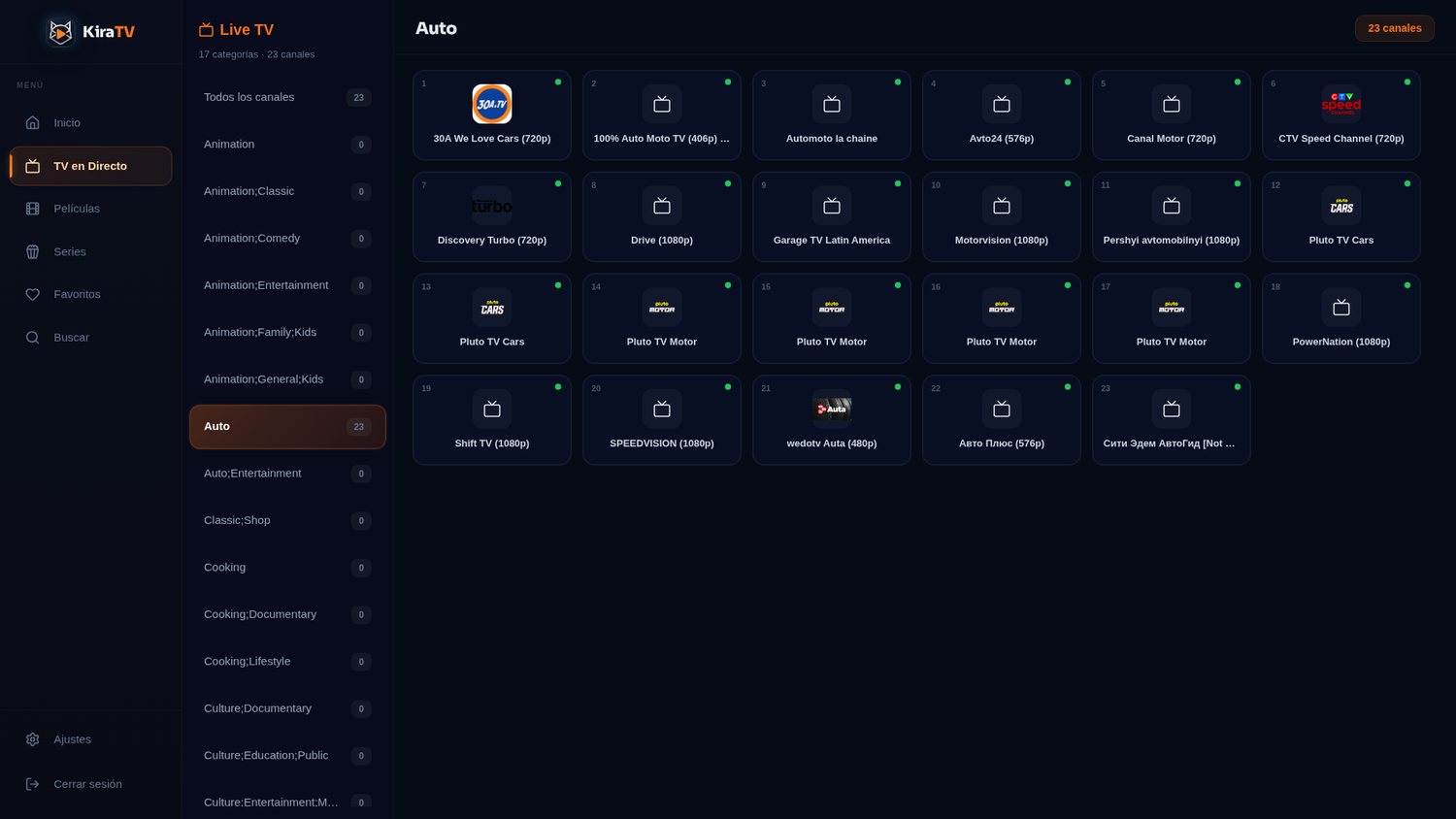The width and height of the screenshot is (1456, 819).
Task: Open the Cooking;Documentary category
Action: (287, 615)
